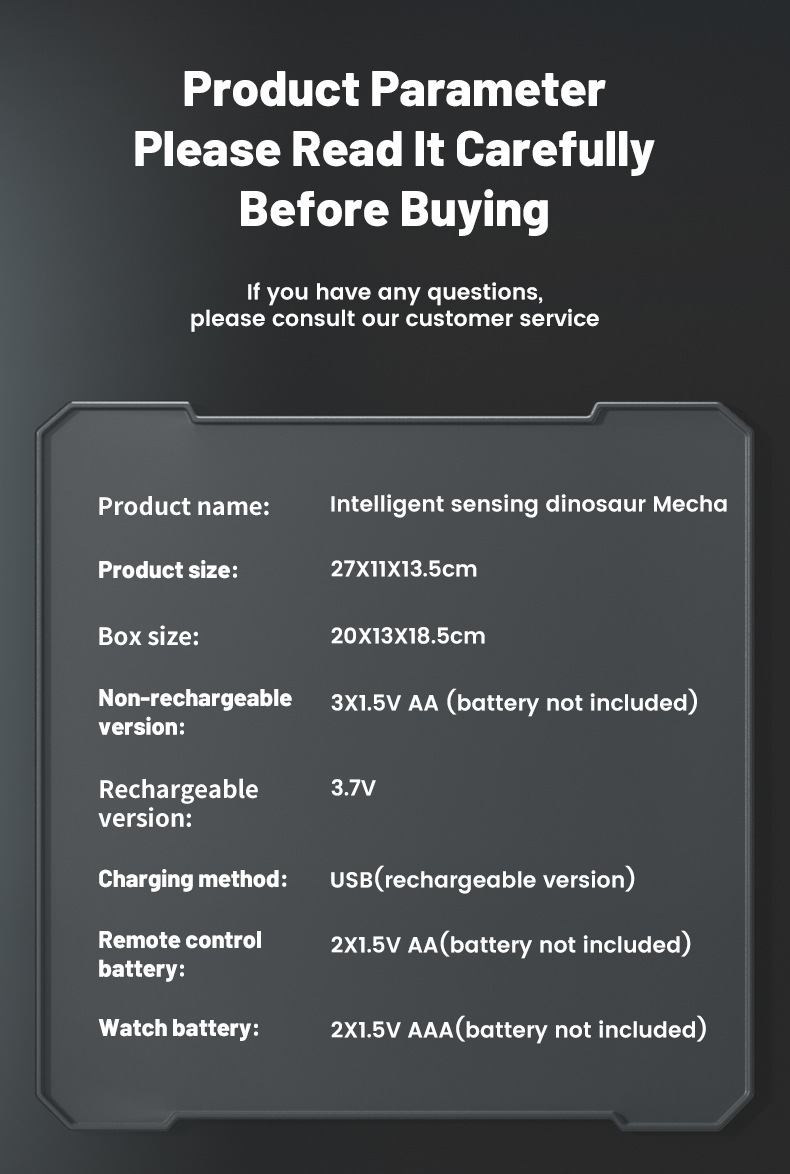Click the 27X11X13.5cm product size value
This screenshot has height=1174, width=790.
tap(403, 570)
